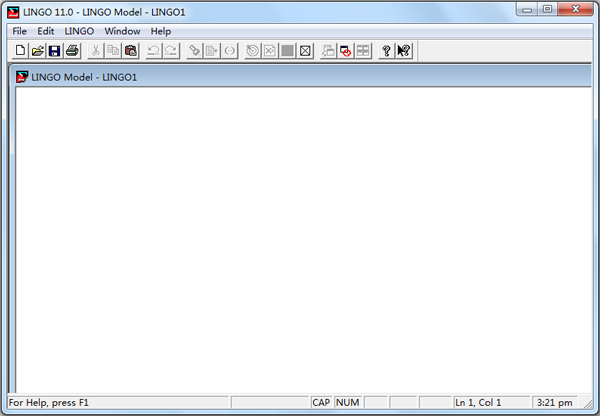Open the File menu
Image resolution: width=600 pixels, height=416 pixels.
point(20,31)
